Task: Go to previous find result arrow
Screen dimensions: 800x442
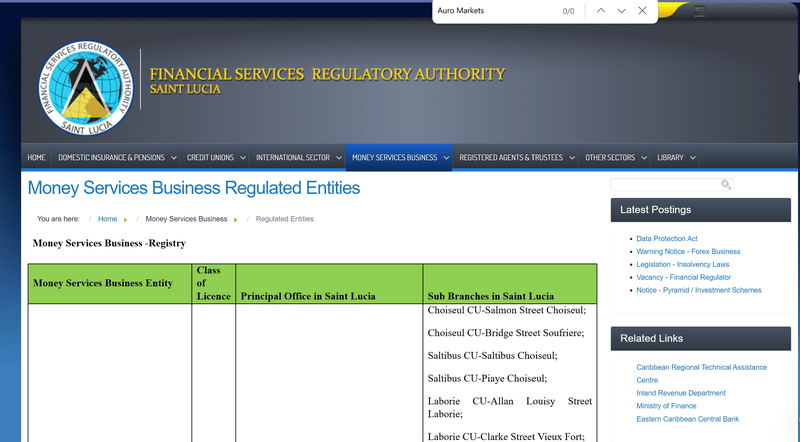Action: point(601,10)
